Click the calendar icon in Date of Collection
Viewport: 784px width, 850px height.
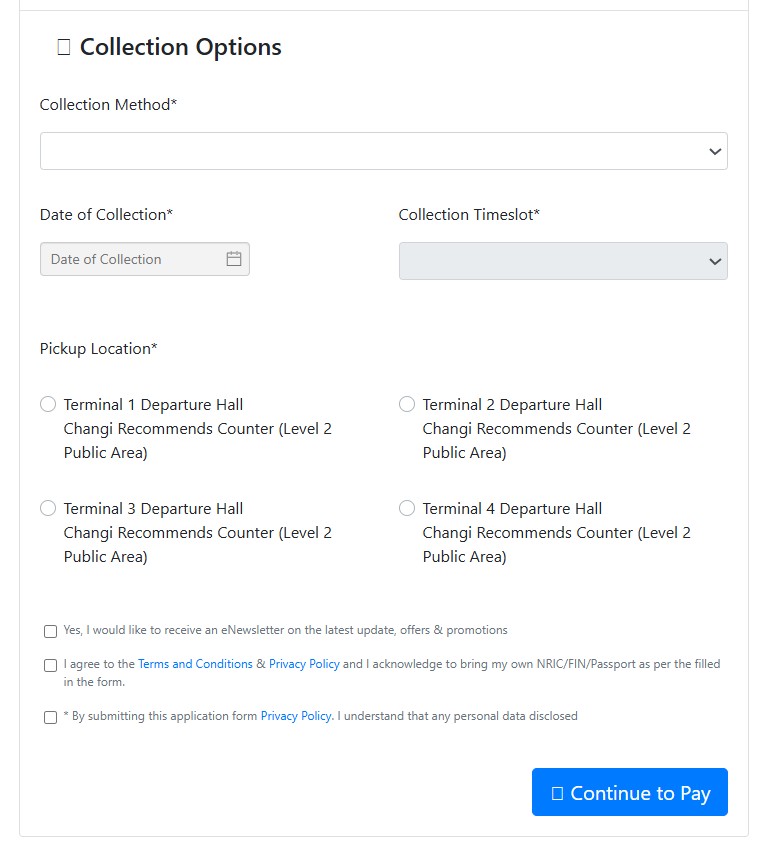coord(234,259)
